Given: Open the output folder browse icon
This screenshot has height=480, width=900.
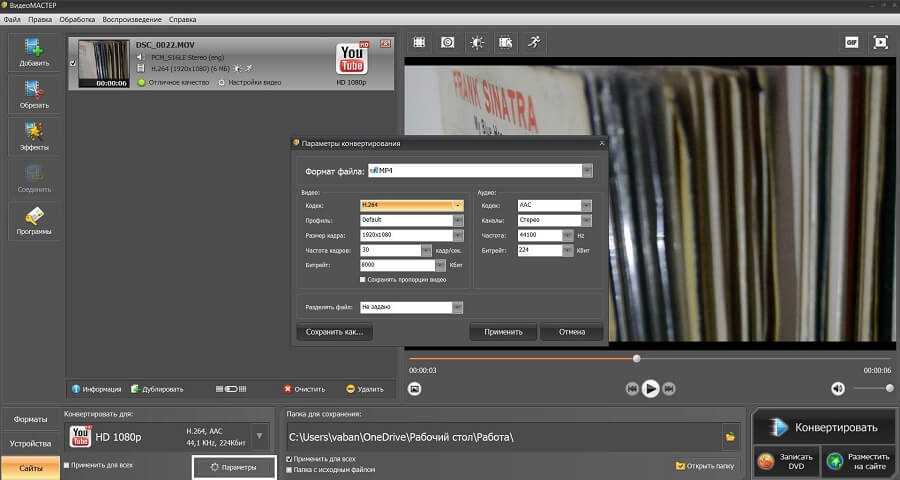Looking at the screenshot, I should 730,437.
